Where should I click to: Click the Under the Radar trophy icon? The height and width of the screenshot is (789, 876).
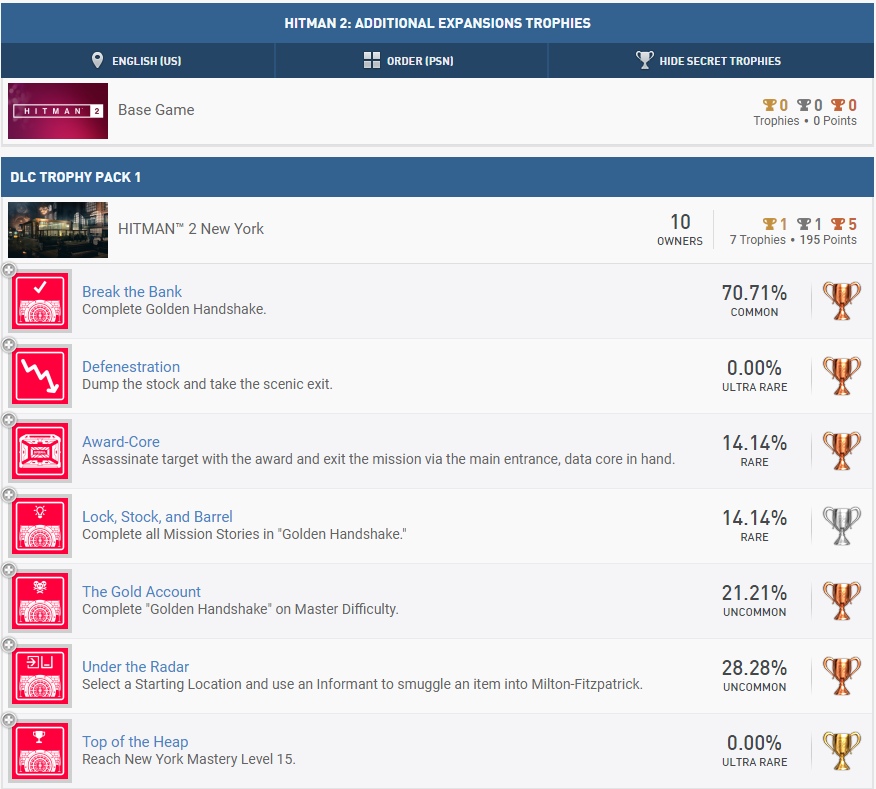coord(40,676)
